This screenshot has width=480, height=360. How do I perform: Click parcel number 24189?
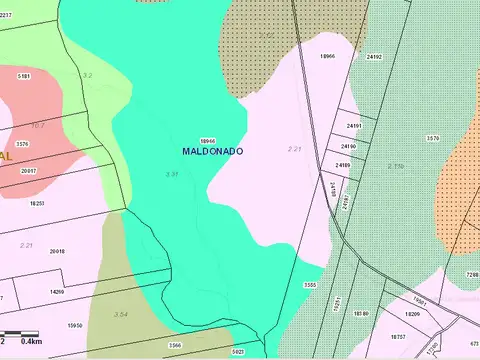pyautogui.click(x=343, y=165)
